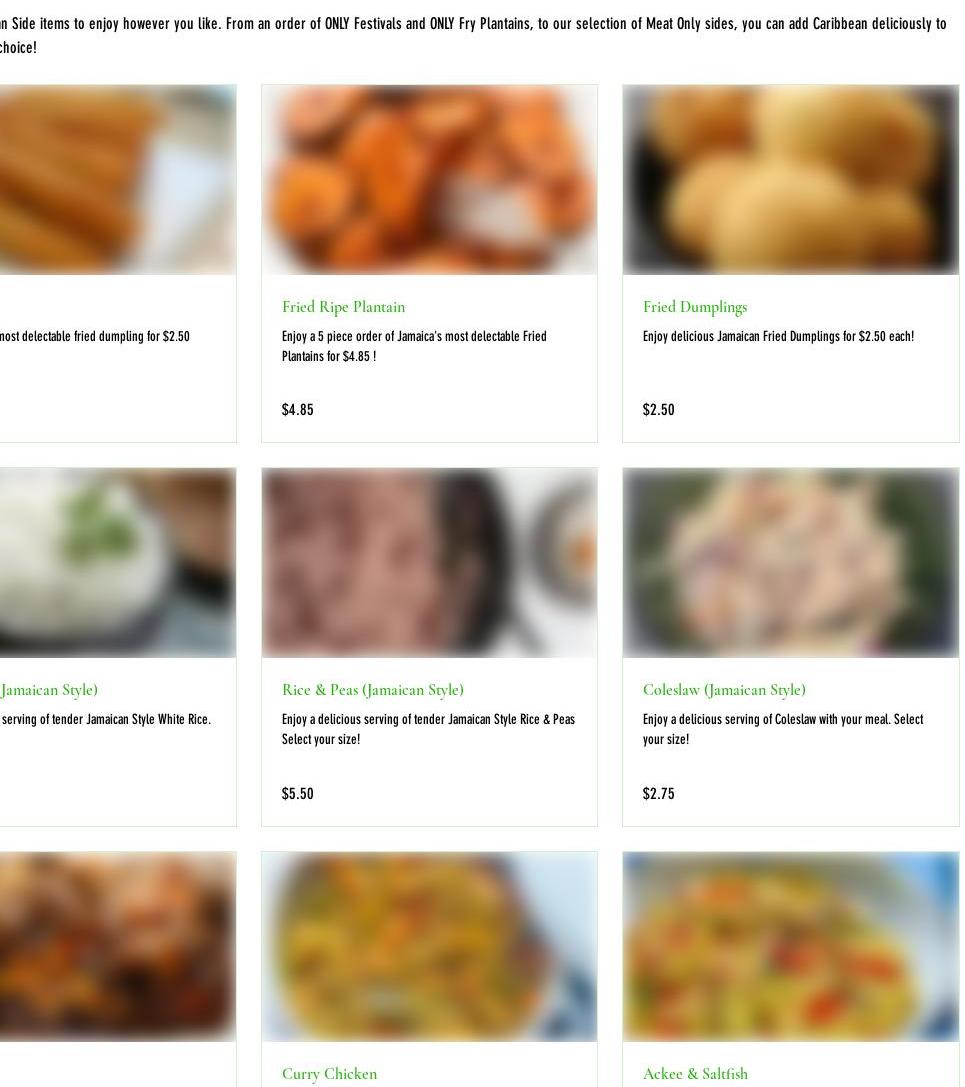
Task: Click the Curry Chicken photo
Action: point(429,947)
